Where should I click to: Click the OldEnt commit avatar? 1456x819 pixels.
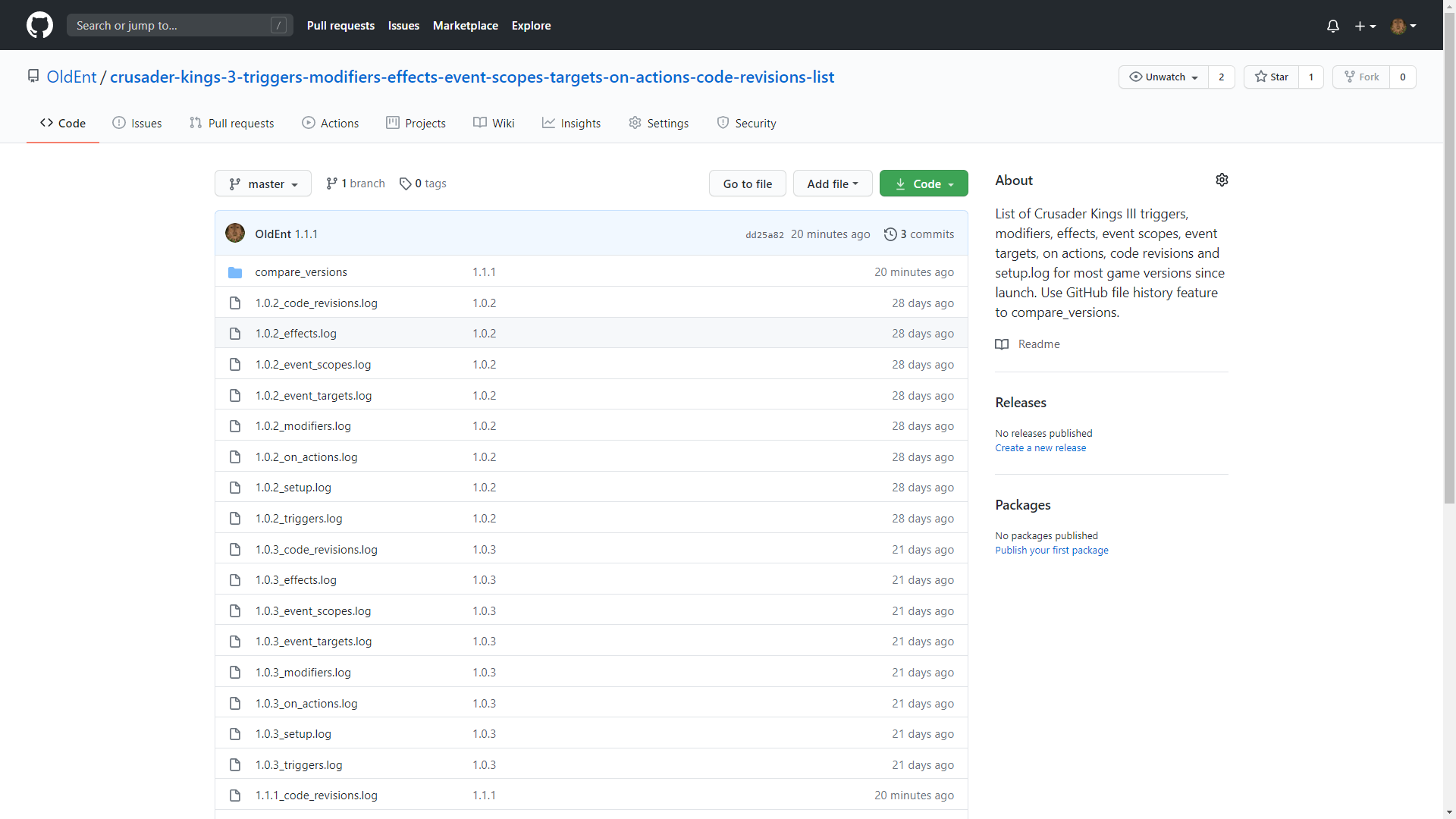pyautogui.click(x=235, y=234)
